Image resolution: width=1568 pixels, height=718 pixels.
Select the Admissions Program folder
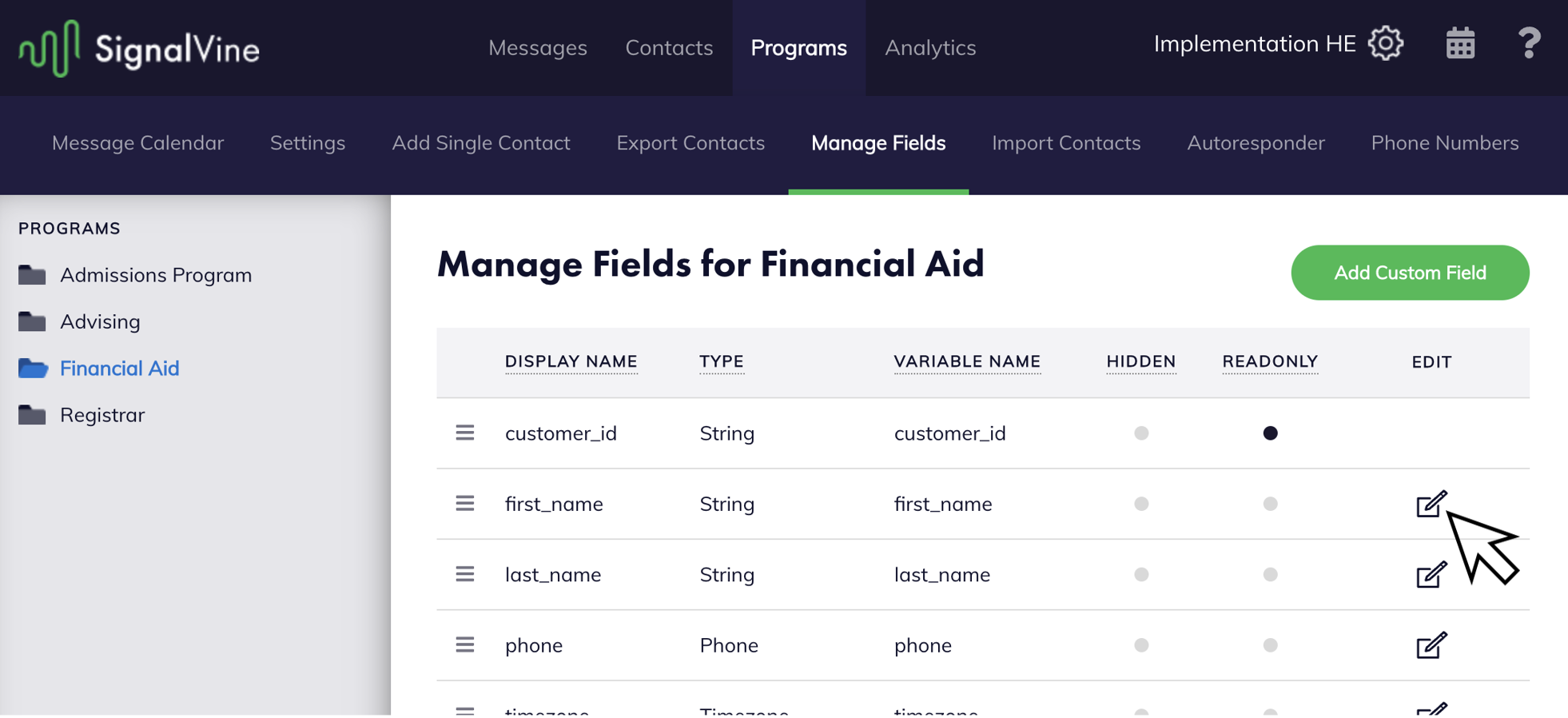[x=156, y=274]
